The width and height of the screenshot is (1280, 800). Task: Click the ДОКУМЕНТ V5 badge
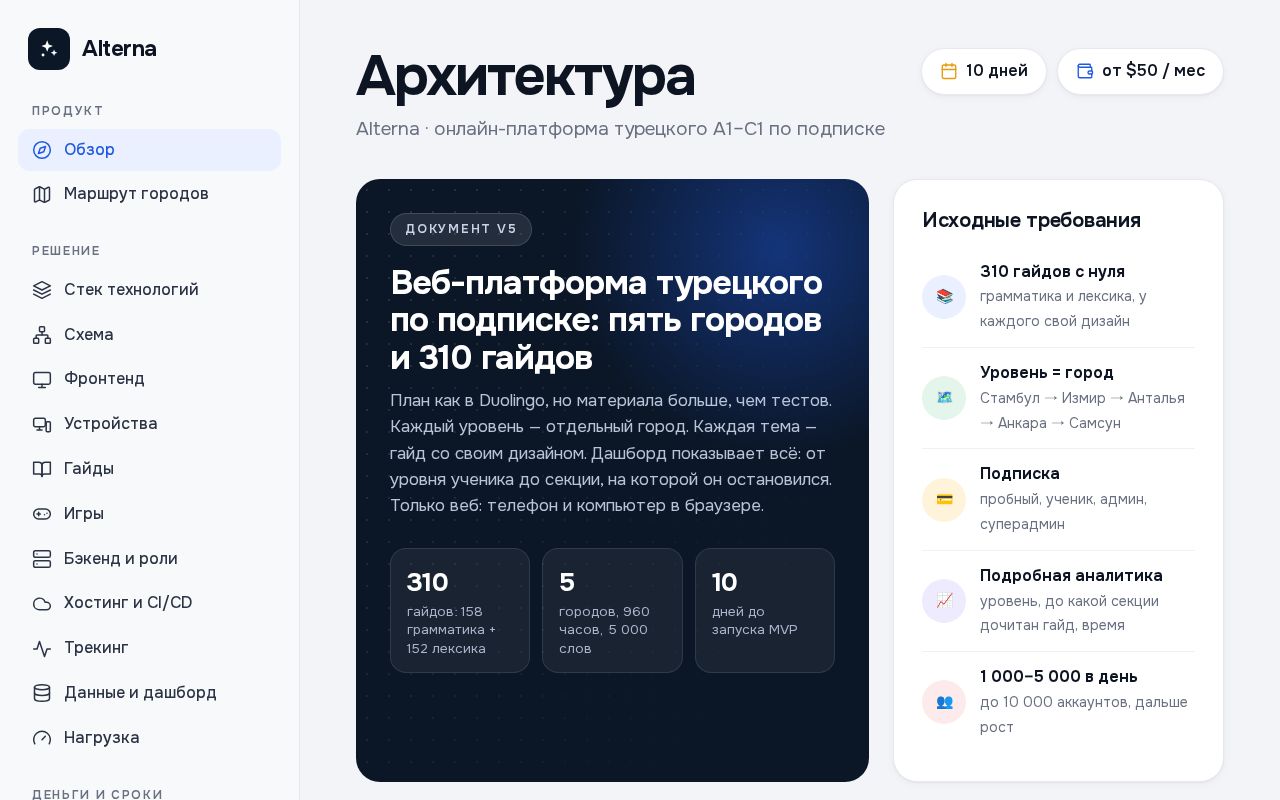coord(461,229)
